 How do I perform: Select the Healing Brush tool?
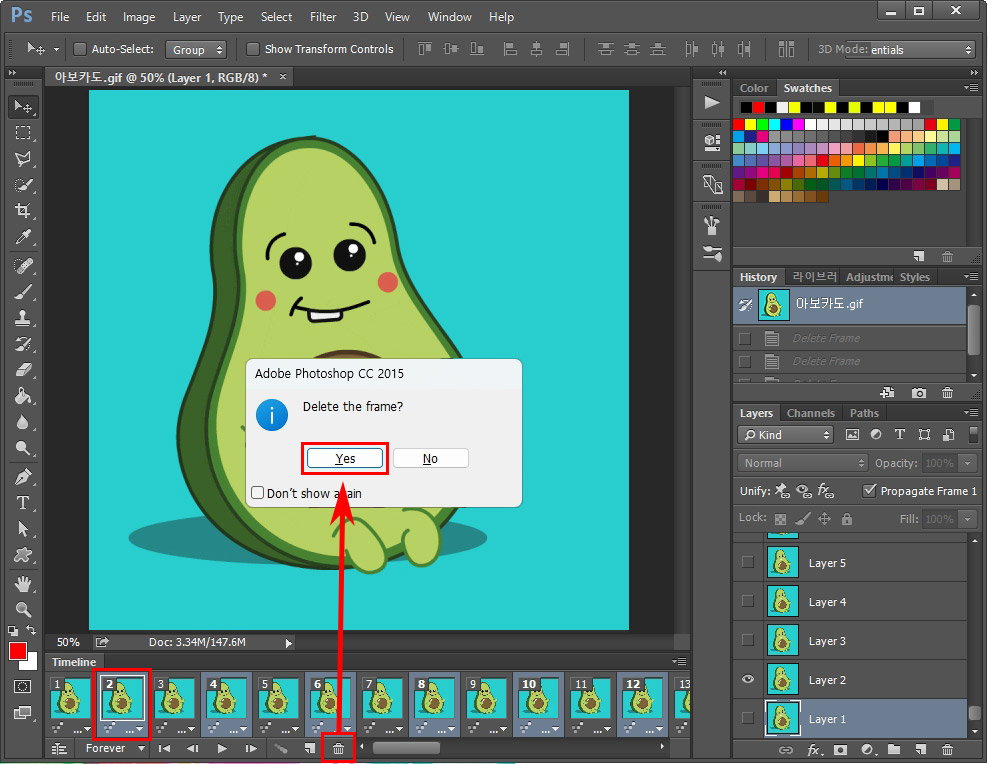tap(23, 266)
